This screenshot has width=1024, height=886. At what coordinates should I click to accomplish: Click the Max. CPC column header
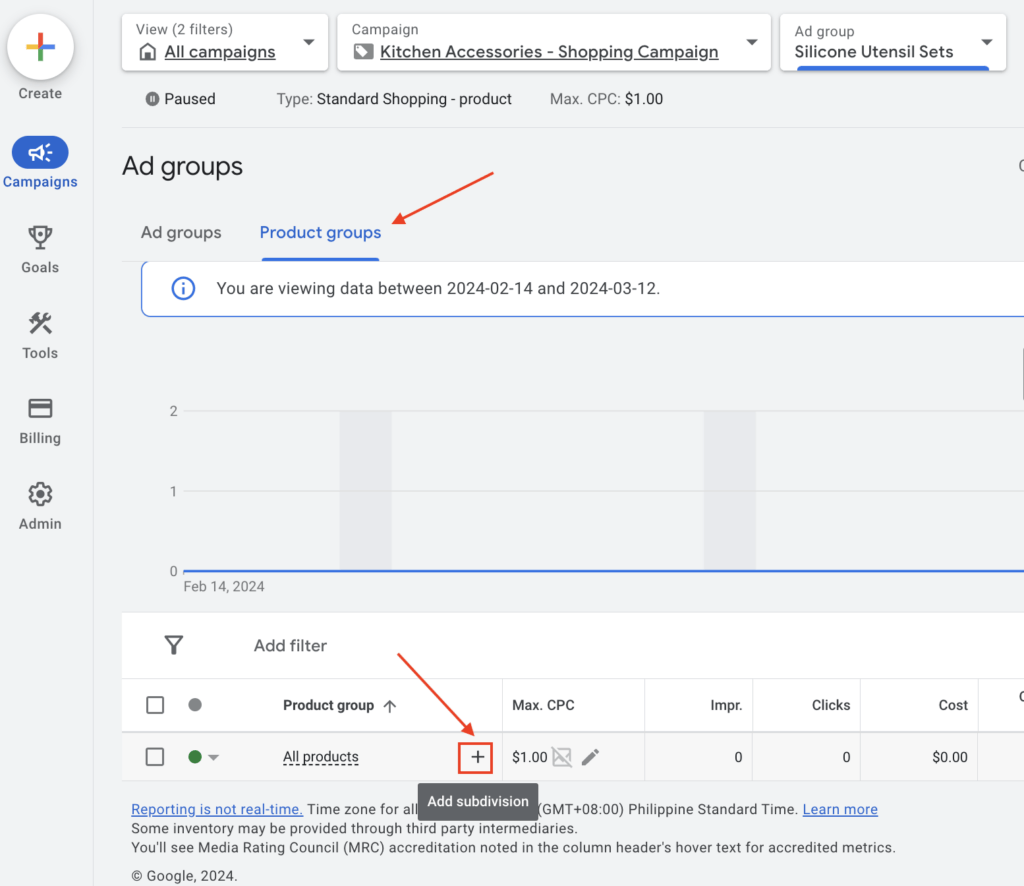point(543,706)
